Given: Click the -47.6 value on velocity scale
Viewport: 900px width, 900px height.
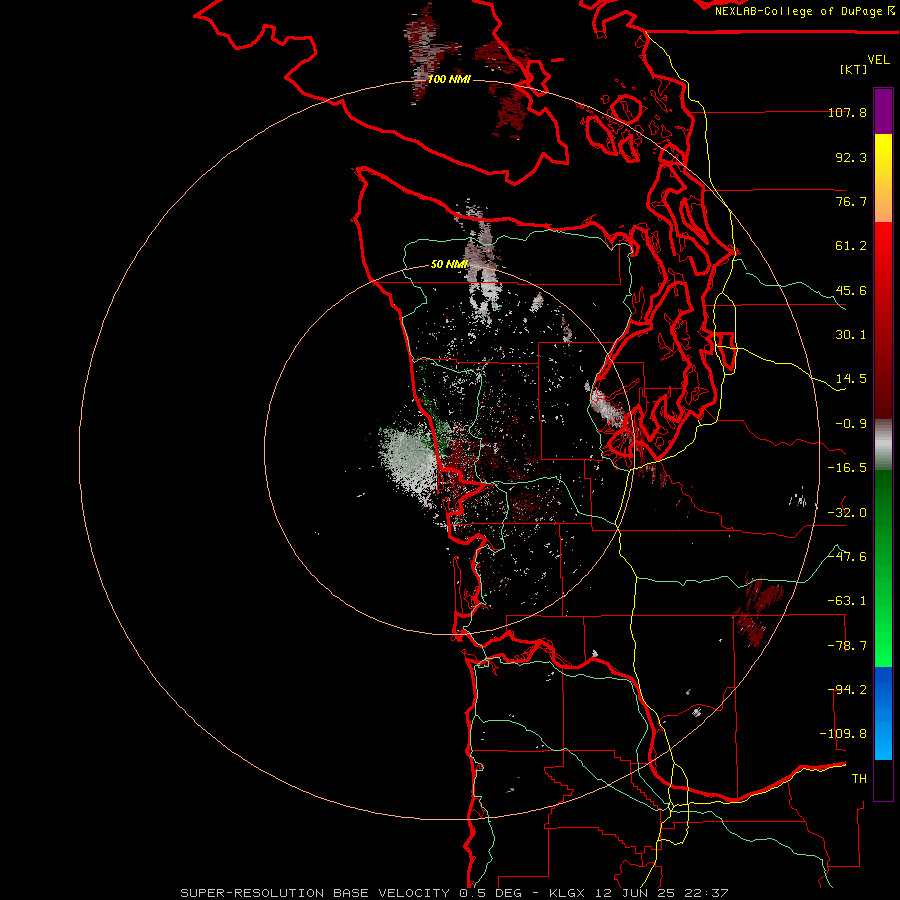Looking at the screenshot, I should coord(847,557).
